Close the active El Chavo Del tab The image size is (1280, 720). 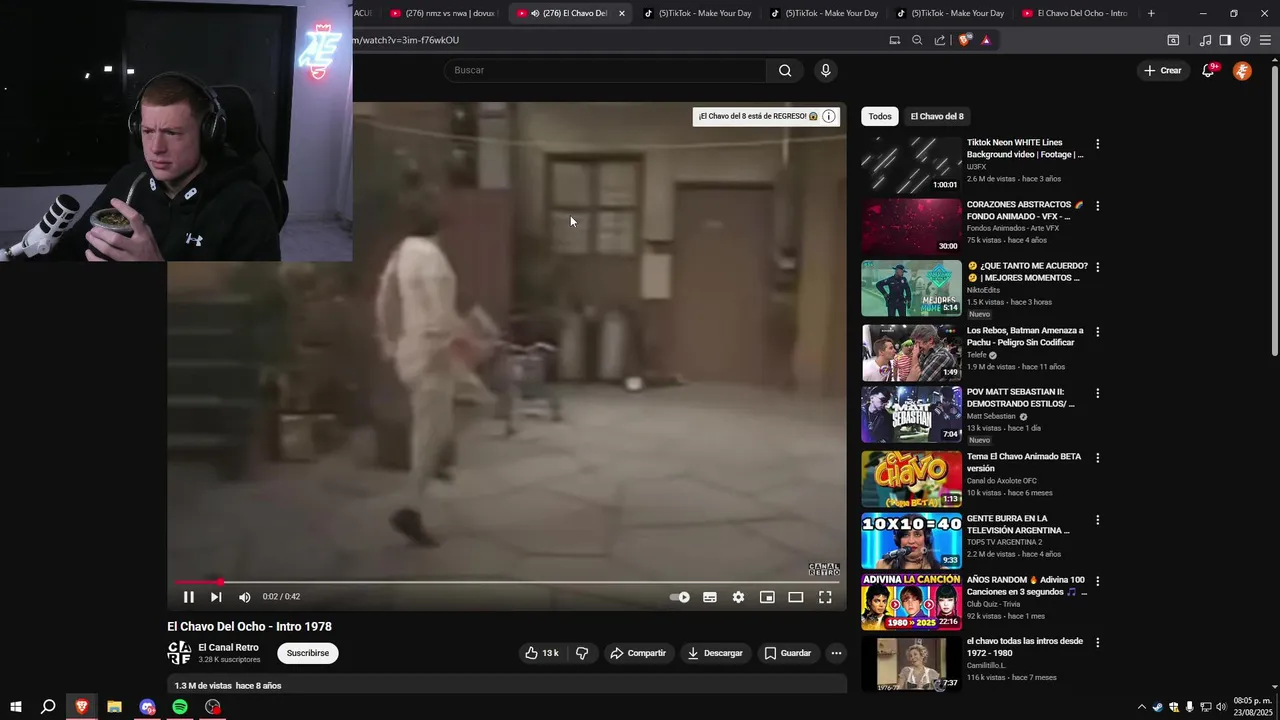point(622,13)
